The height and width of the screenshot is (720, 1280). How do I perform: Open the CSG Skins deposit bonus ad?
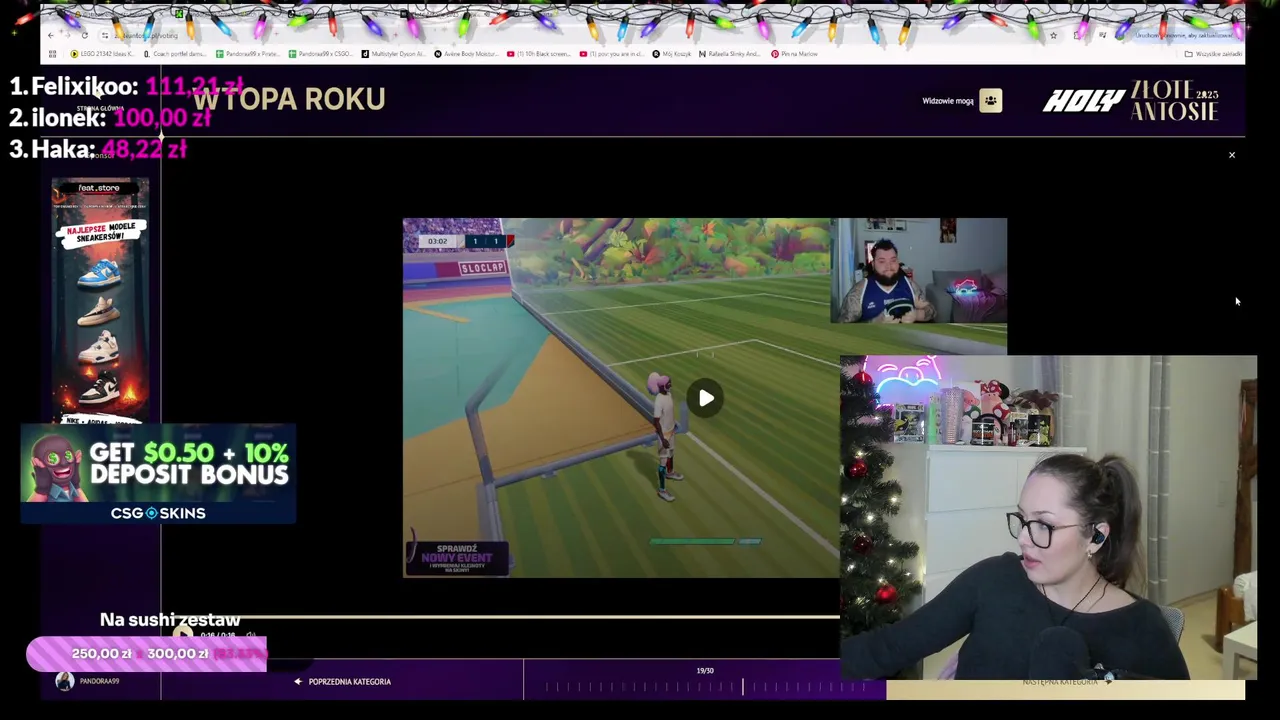pyautogui.click(x=158, y=474)
